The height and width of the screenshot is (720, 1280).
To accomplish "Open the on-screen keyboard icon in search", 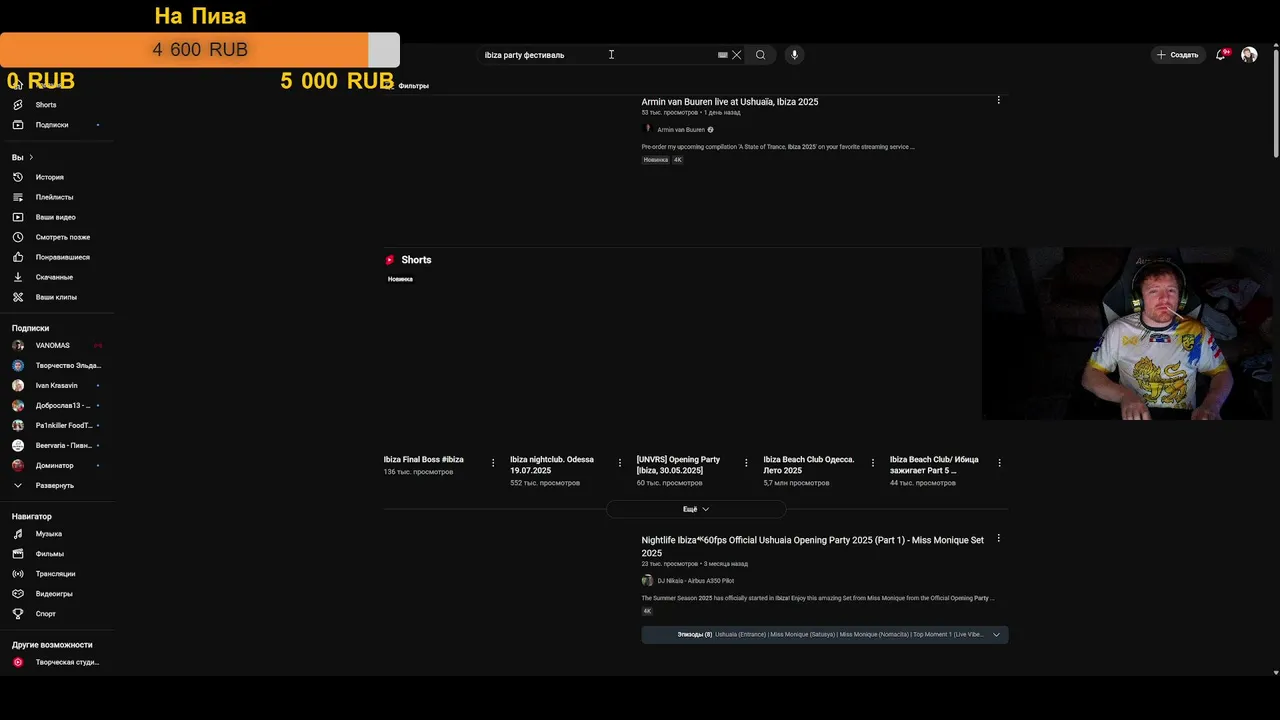I will [x=723, y=55].
